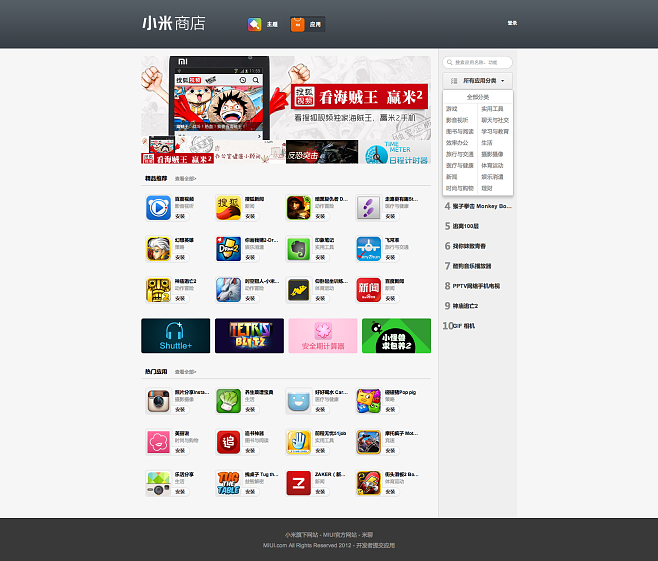658x561 pixels.
Task: Open the pink flower Meilishuo app icon
Action: pyautogui.click(x=158, y=442)
